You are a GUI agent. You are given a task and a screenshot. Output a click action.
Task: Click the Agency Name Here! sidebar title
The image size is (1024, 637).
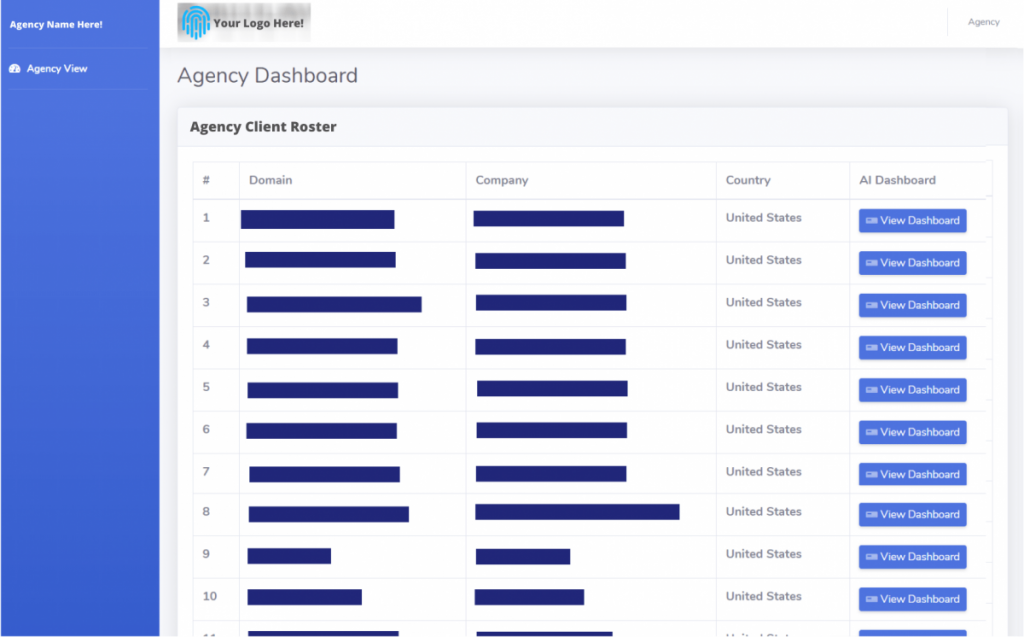pos(56,25)
